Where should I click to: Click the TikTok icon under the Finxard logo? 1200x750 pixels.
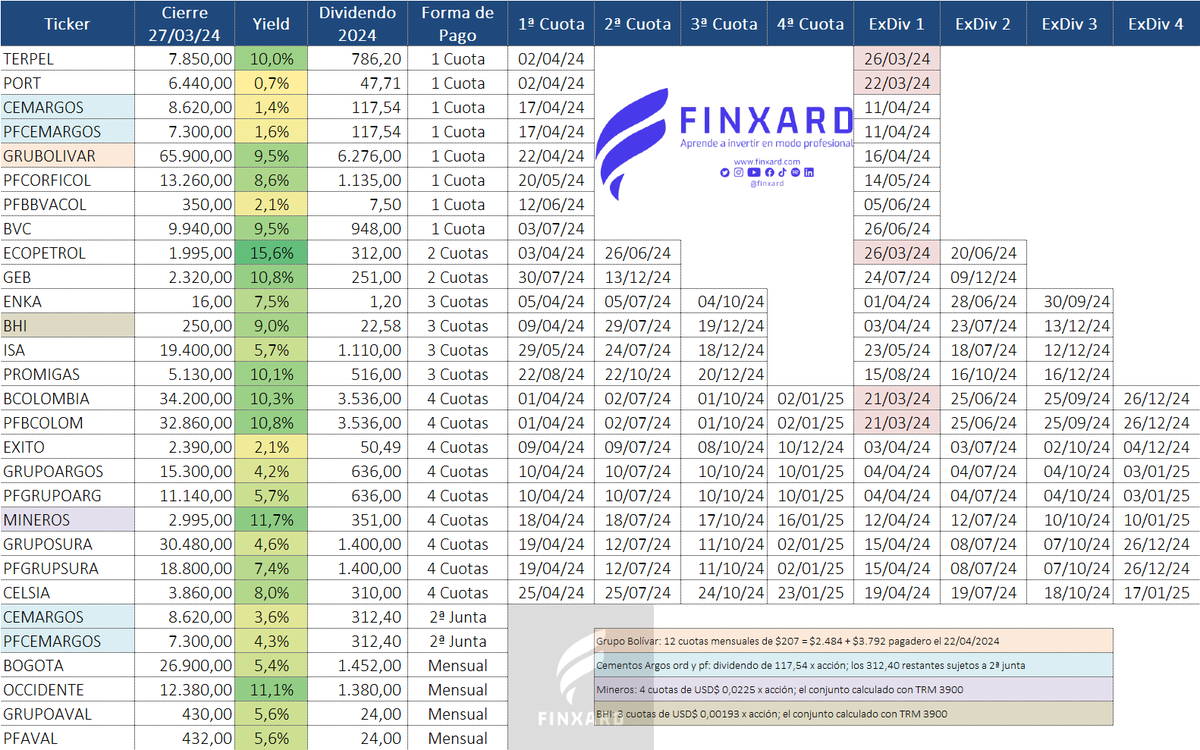point(782,173)
